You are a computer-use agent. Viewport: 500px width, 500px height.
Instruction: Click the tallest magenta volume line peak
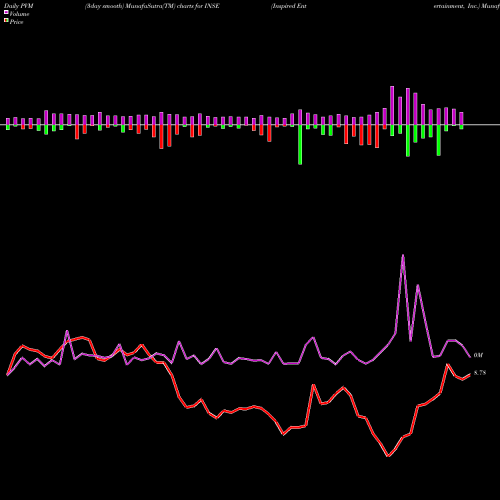coord(403,256)
